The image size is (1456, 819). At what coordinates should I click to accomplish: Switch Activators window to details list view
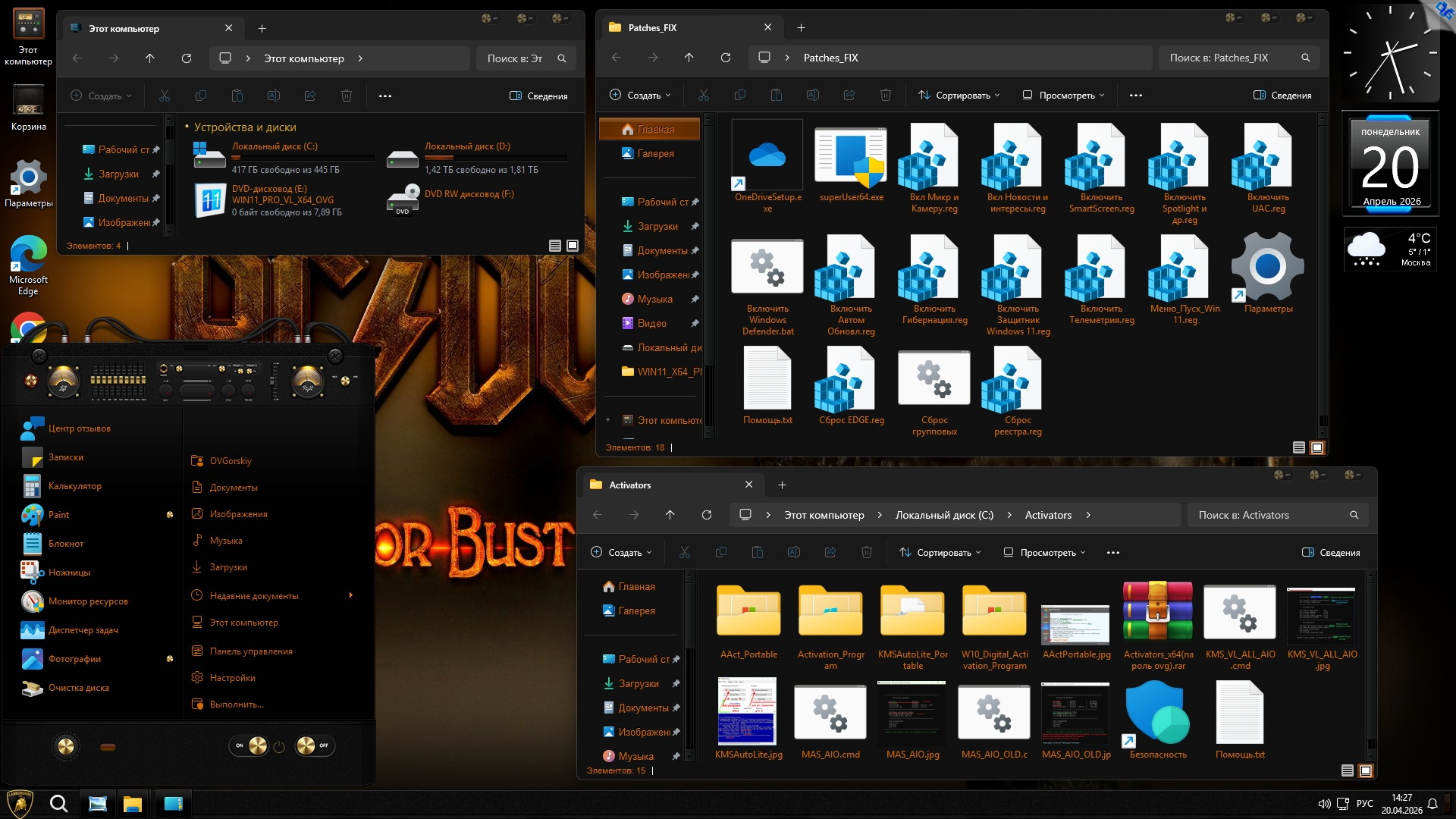[1347, 770]
